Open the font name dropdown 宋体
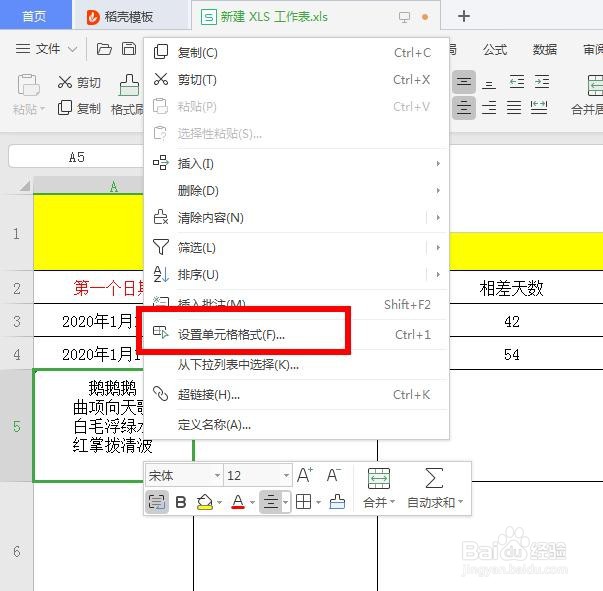This screenshot has width=603, height=591. coord(217,476)
